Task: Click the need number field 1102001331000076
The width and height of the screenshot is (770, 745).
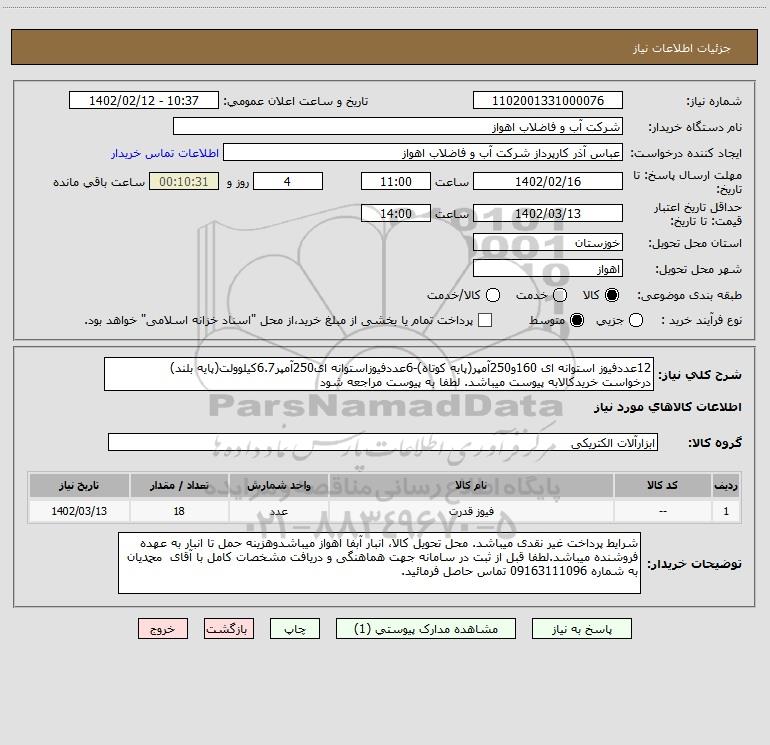Action: [x=548, y=101]
